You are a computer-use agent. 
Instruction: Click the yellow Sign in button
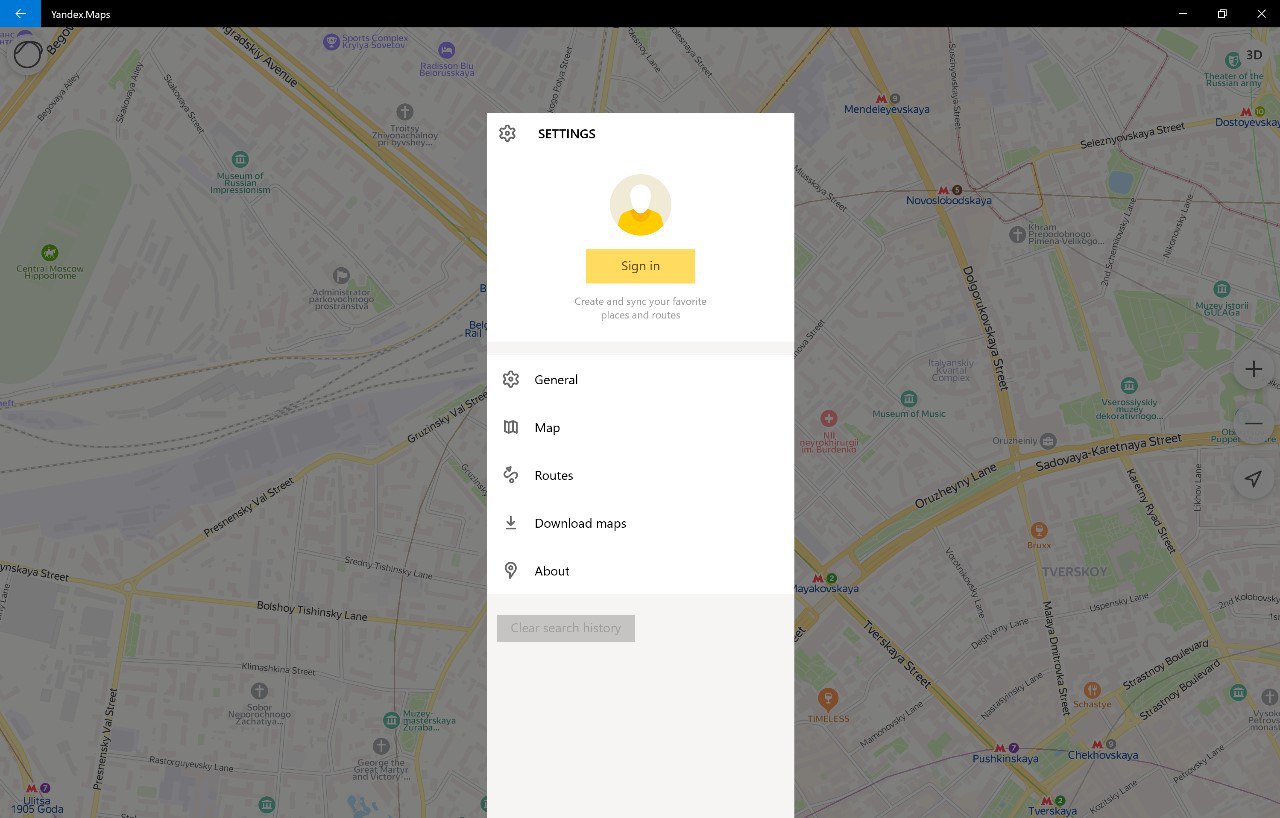coord(640,266)
